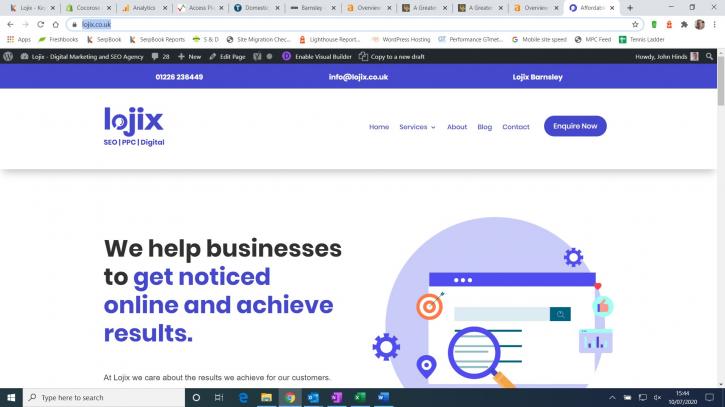Open the Tennis Ladder bookmark
The height and width of the screenshot is (407, 725).
(642, 40)
